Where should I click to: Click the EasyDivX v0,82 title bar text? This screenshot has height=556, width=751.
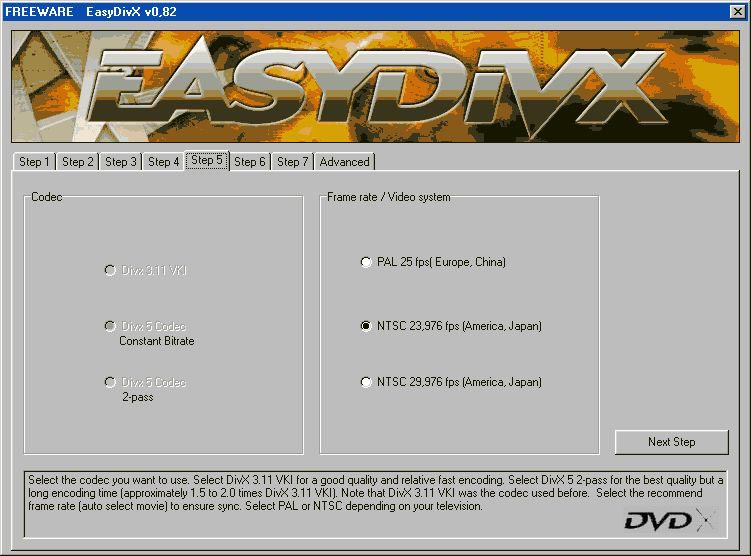pos(131,11)
